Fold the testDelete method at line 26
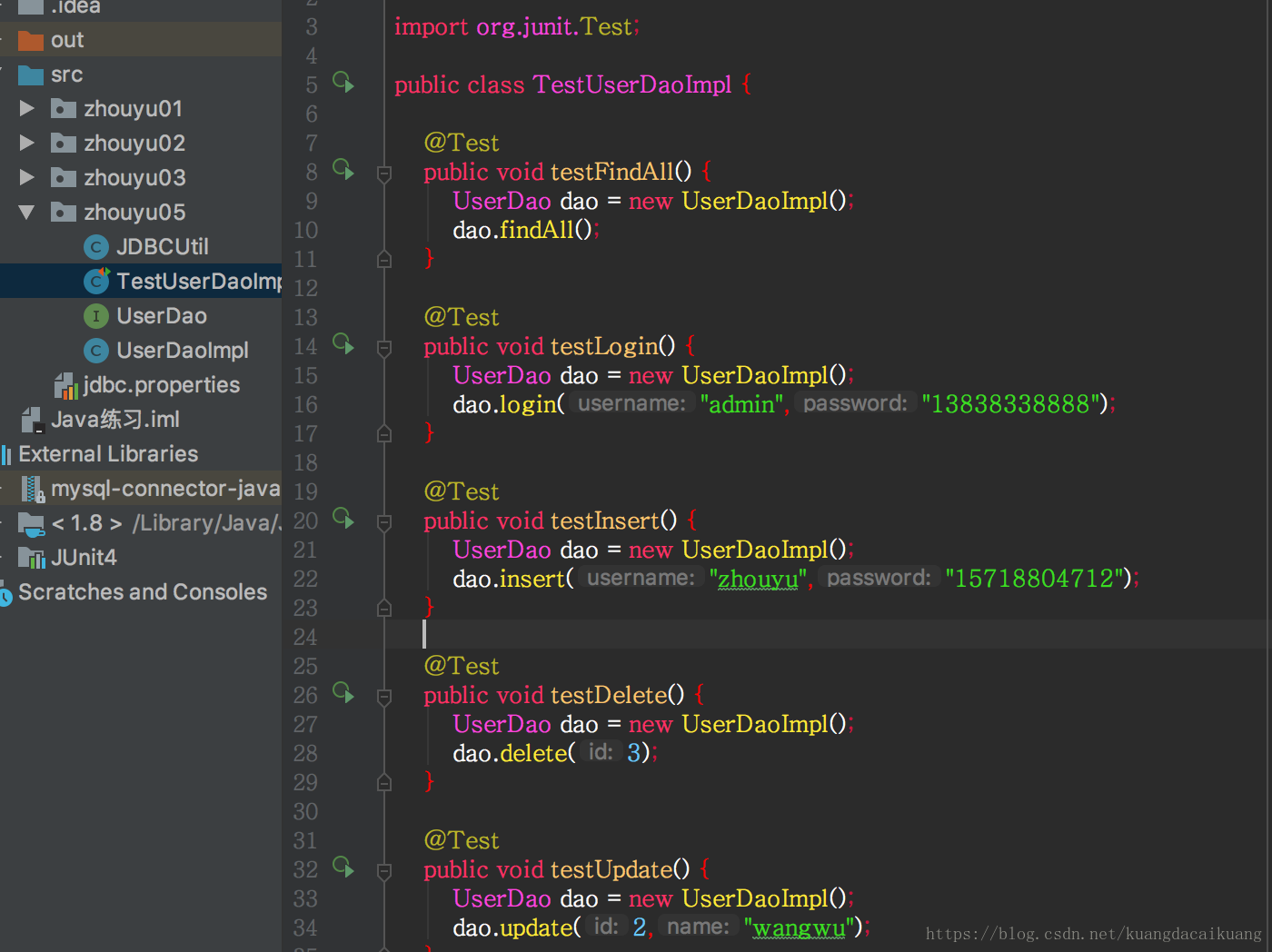The image size is (1272, 952). point(384,697)
